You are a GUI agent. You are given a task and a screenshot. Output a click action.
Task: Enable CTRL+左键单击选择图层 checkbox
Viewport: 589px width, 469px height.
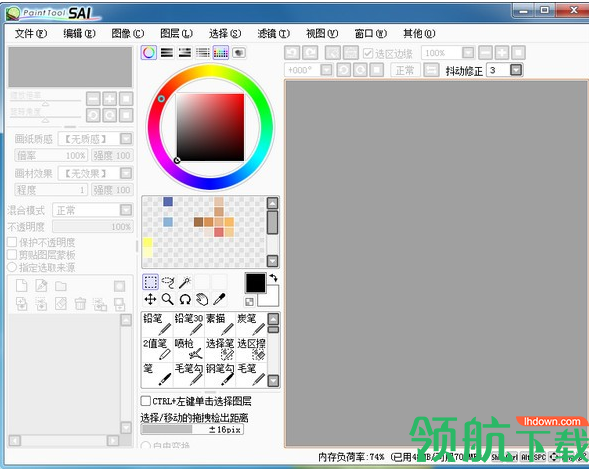point(146,401)
